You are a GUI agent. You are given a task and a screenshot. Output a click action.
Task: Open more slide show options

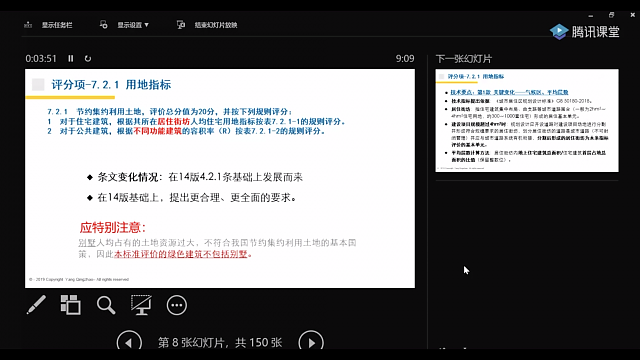pyautogui.click(x=177, y=305)
